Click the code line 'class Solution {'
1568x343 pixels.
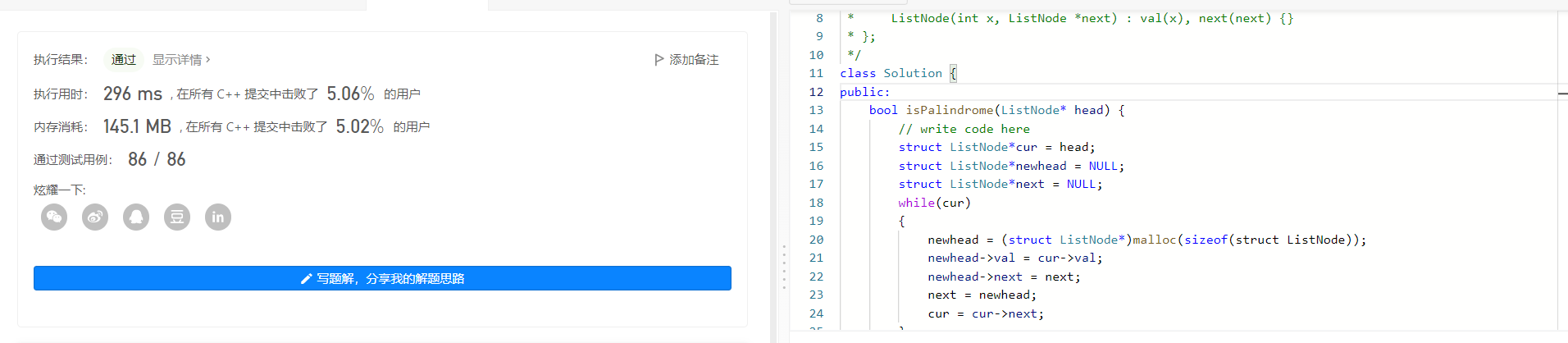pos(898,73)
